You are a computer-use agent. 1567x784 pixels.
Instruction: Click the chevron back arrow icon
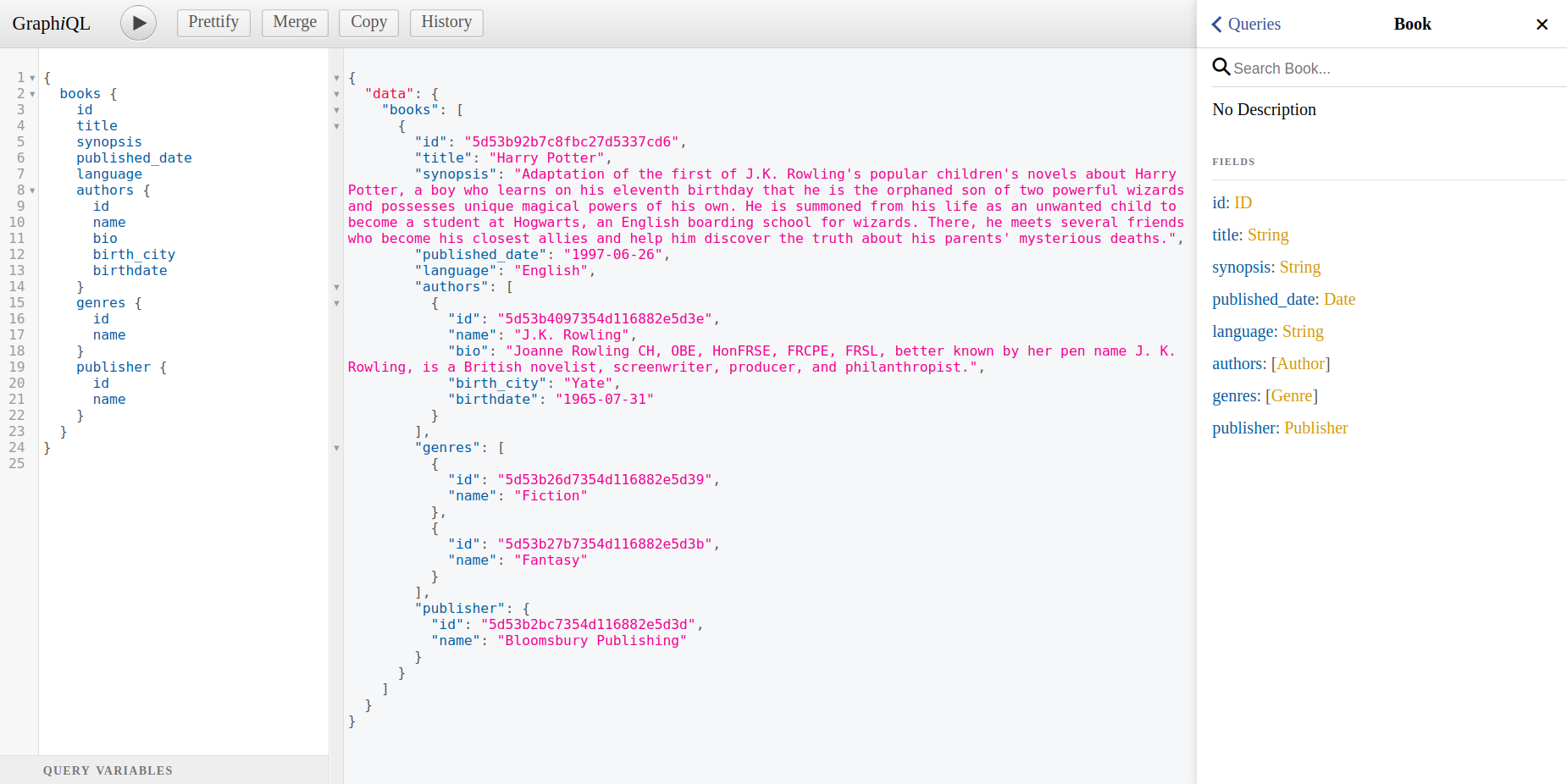pos(1216,24)
